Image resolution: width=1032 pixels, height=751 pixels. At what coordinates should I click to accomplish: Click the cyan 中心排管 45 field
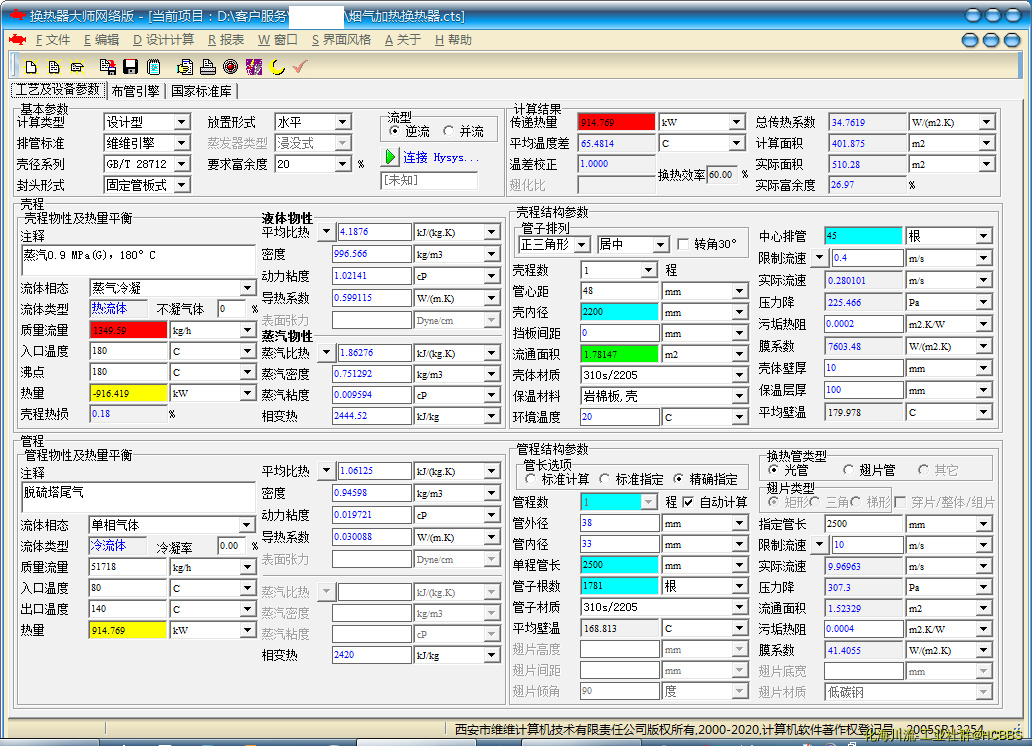[863, 236]
